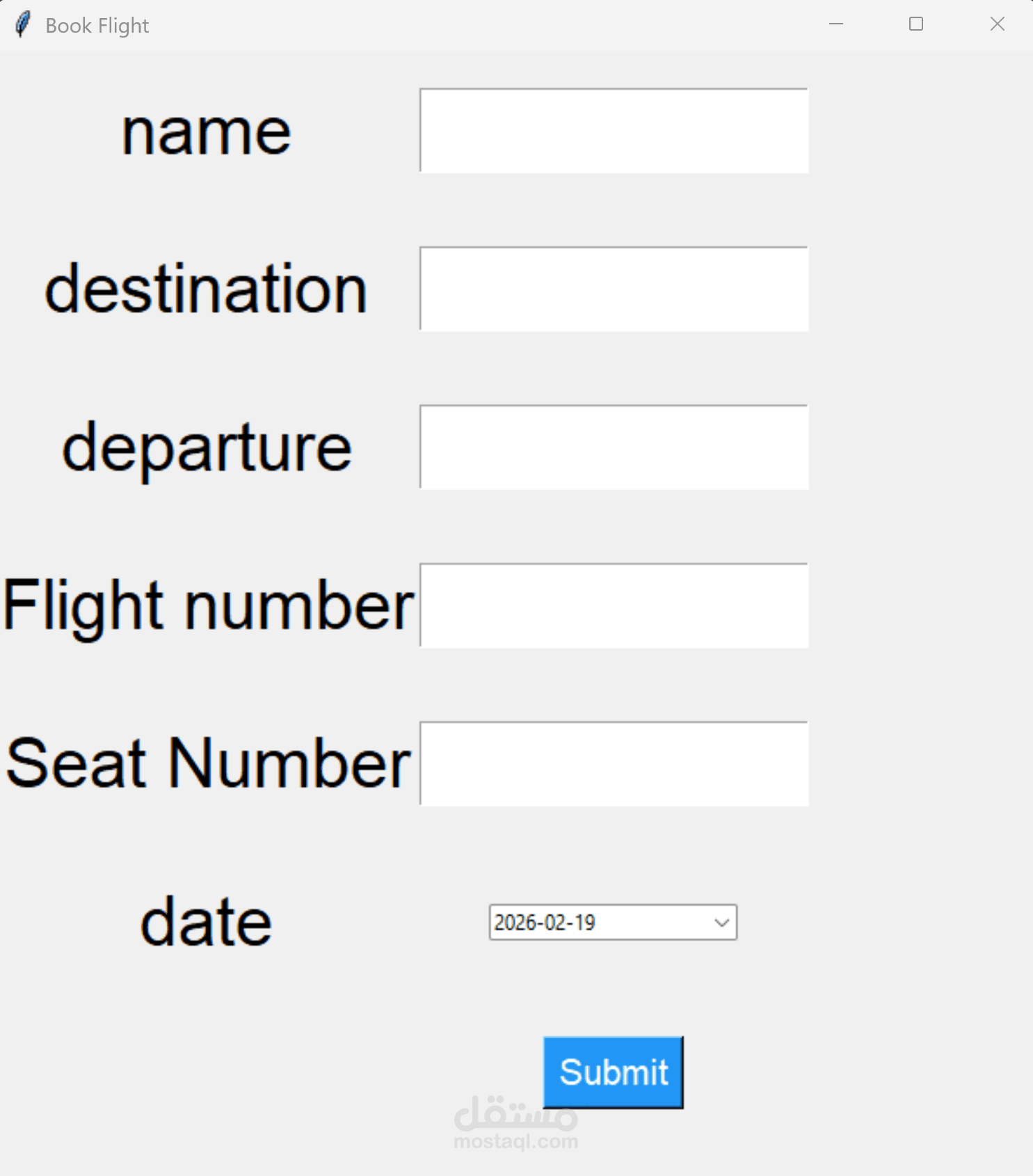Click the "Seat Number" label
This screenshot has height=1176, width=1033.
[x=208, y=764]
